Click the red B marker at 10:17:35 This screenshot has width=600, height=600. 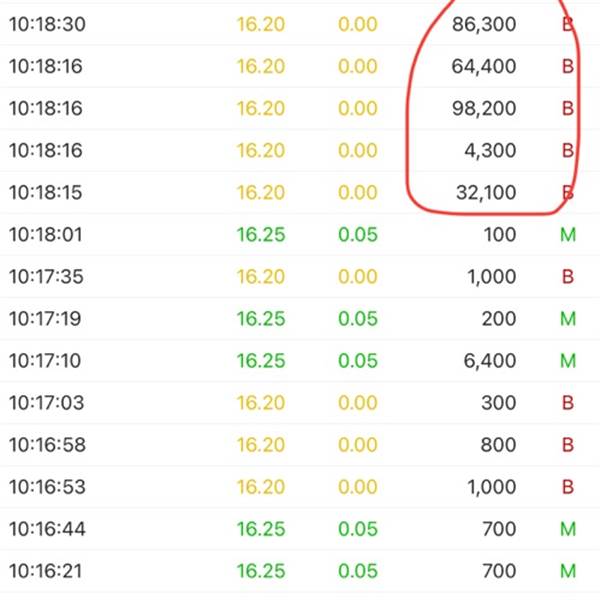(x=568, y=277)
